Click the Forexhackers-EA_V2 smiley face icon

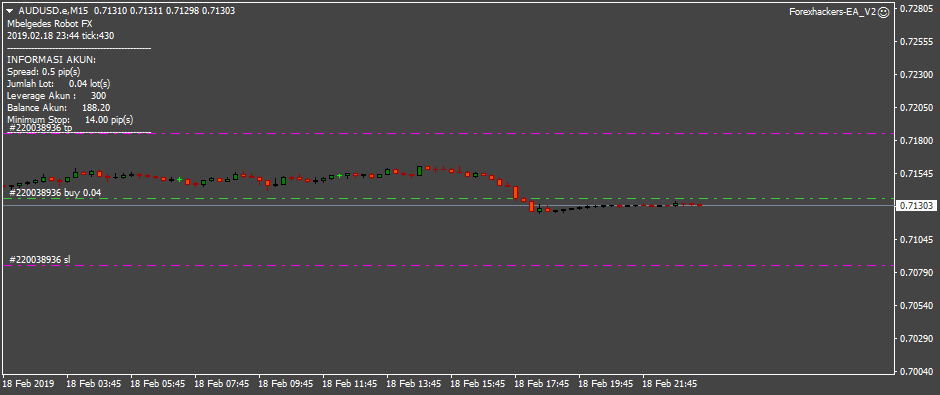tap(883, 13)
